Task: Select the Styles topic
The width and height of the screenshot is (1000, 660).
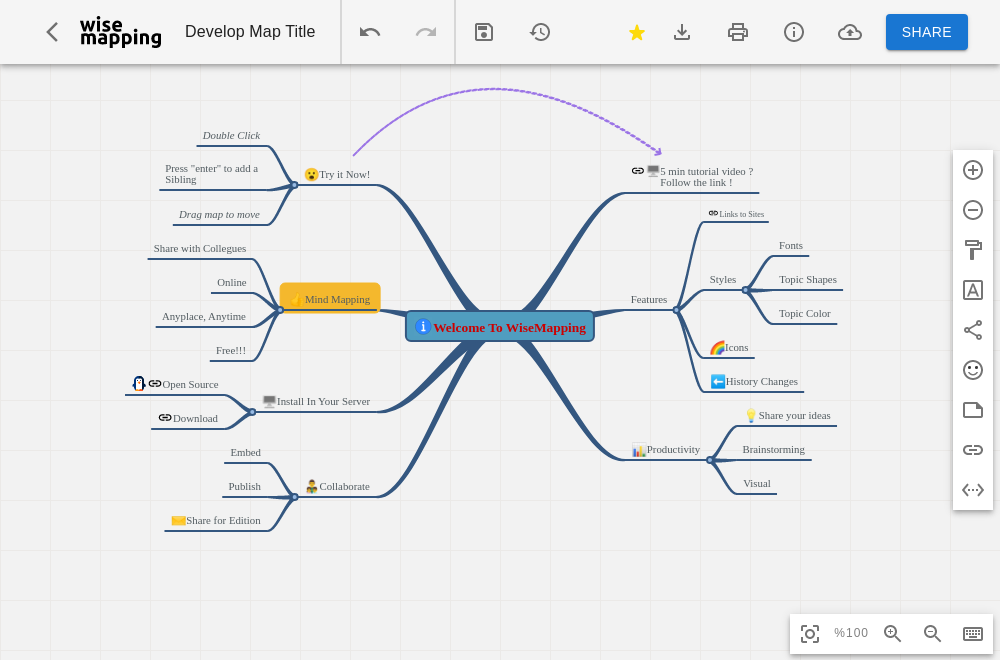Action: coord(723,280)
